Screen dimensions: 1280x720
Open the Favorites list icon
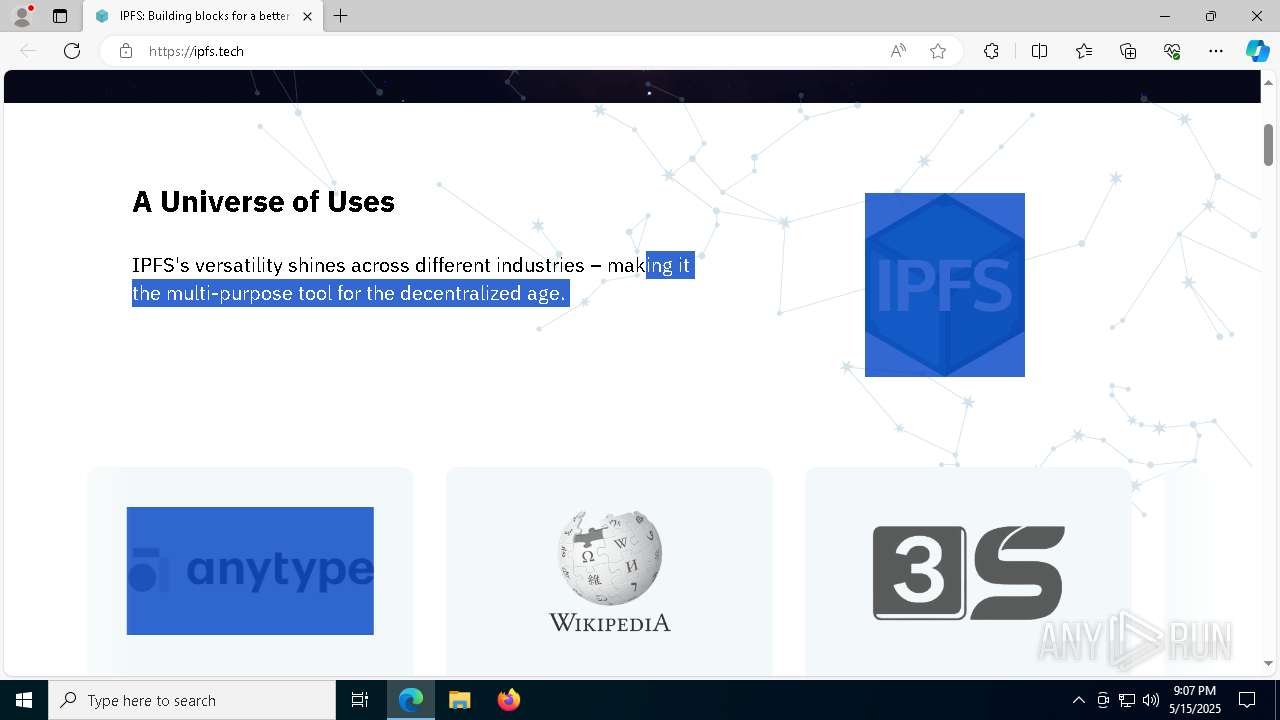pyautogui.click(x=1084, y=51)
